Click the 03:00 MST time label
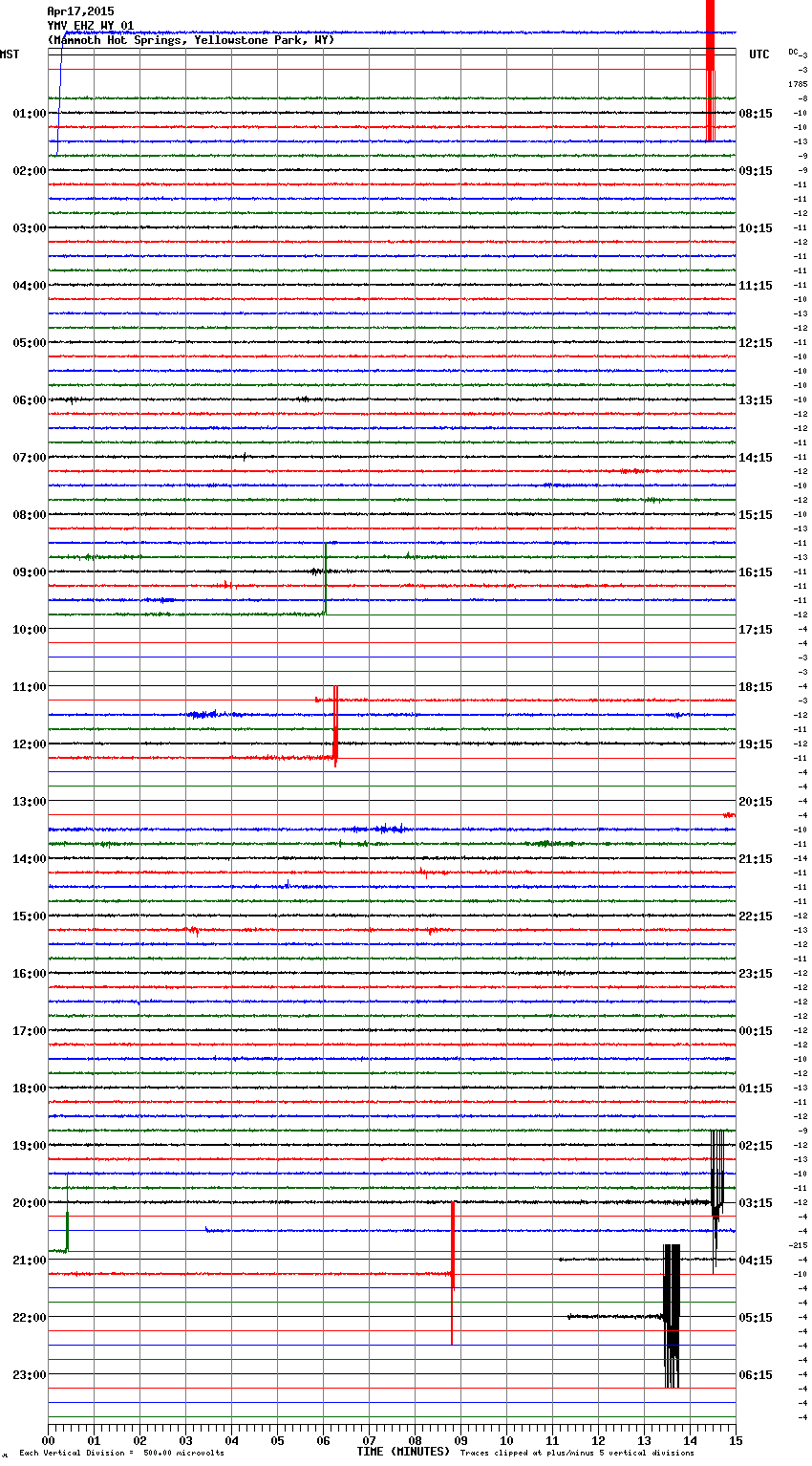The image size is (812, 1466). click(30, 227)
